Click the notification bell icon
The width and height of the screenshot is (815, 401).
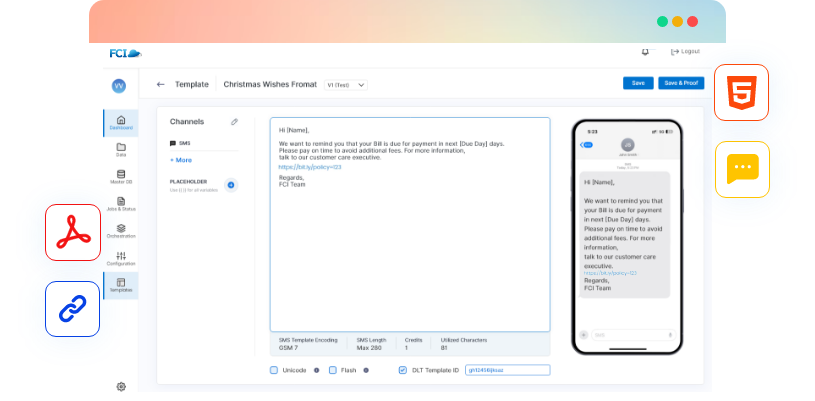point(645,51)
